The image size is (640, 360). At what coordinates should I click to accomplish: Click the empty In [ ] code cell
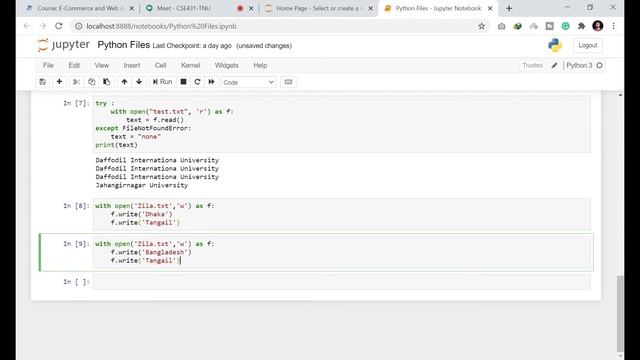pyautogui.click(x=342, y=282)
